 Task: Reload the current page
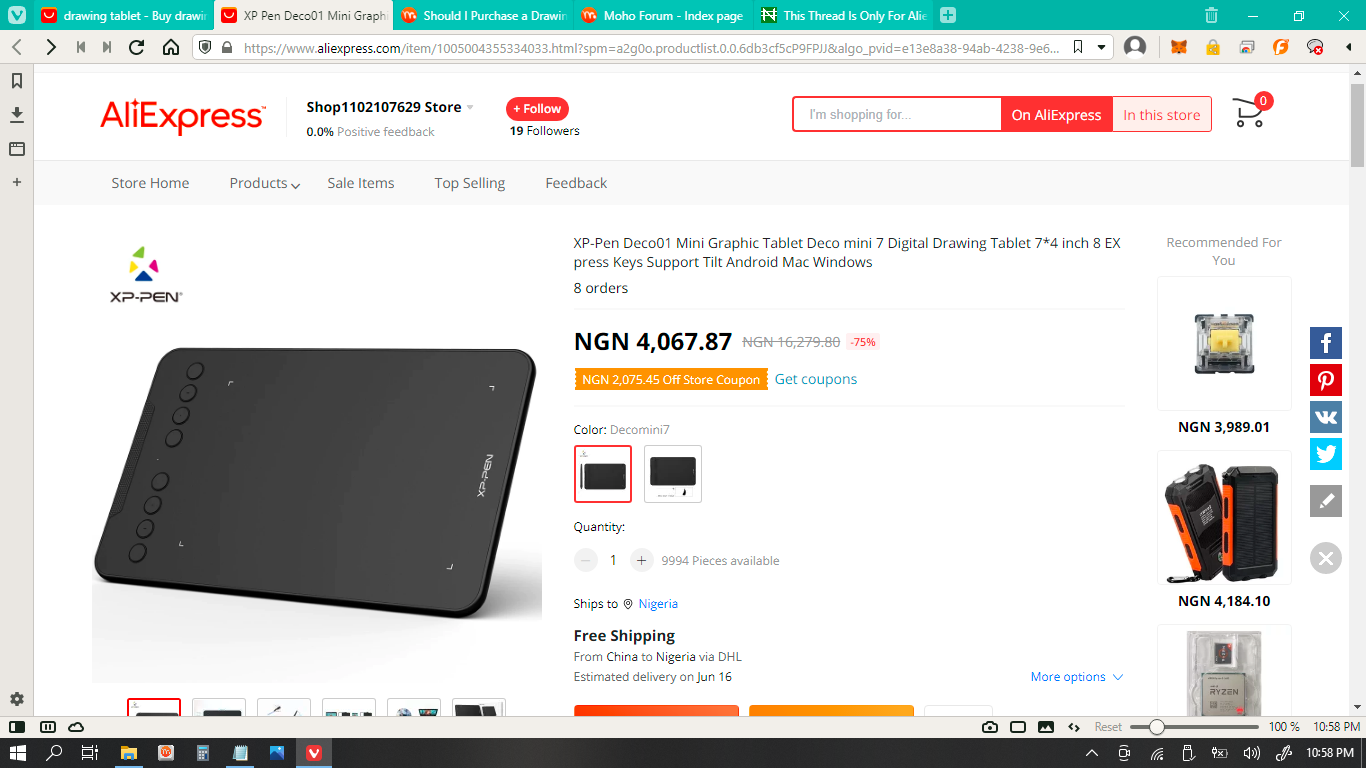tap(137, 47)
